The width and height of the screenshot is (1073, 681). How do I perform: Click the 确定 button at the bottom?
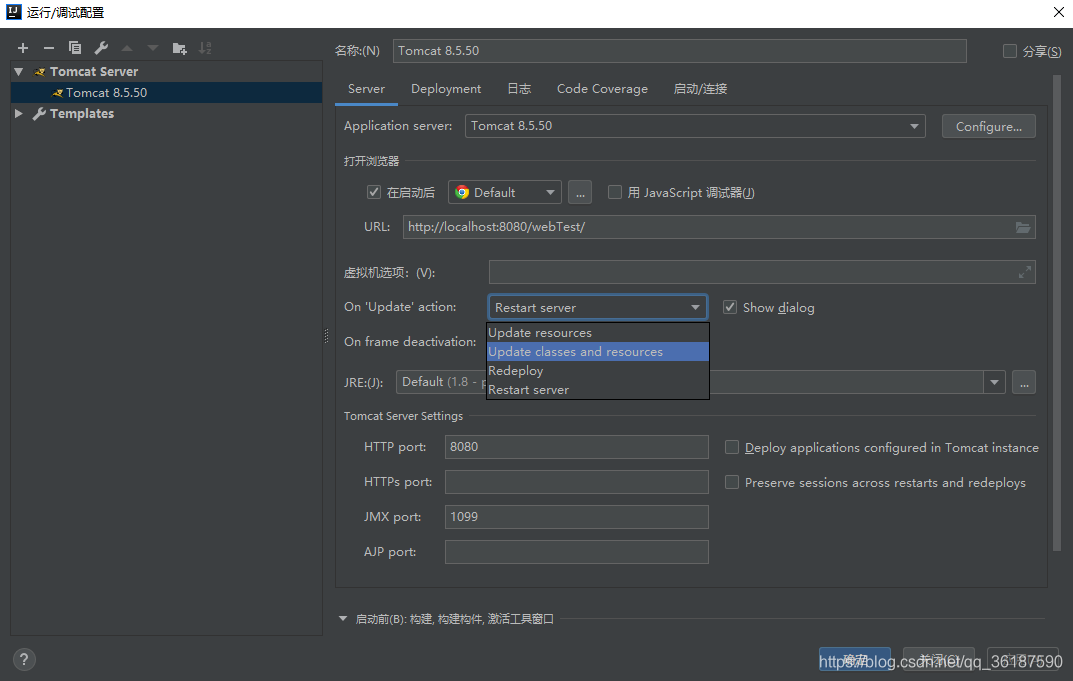point(855,659)
